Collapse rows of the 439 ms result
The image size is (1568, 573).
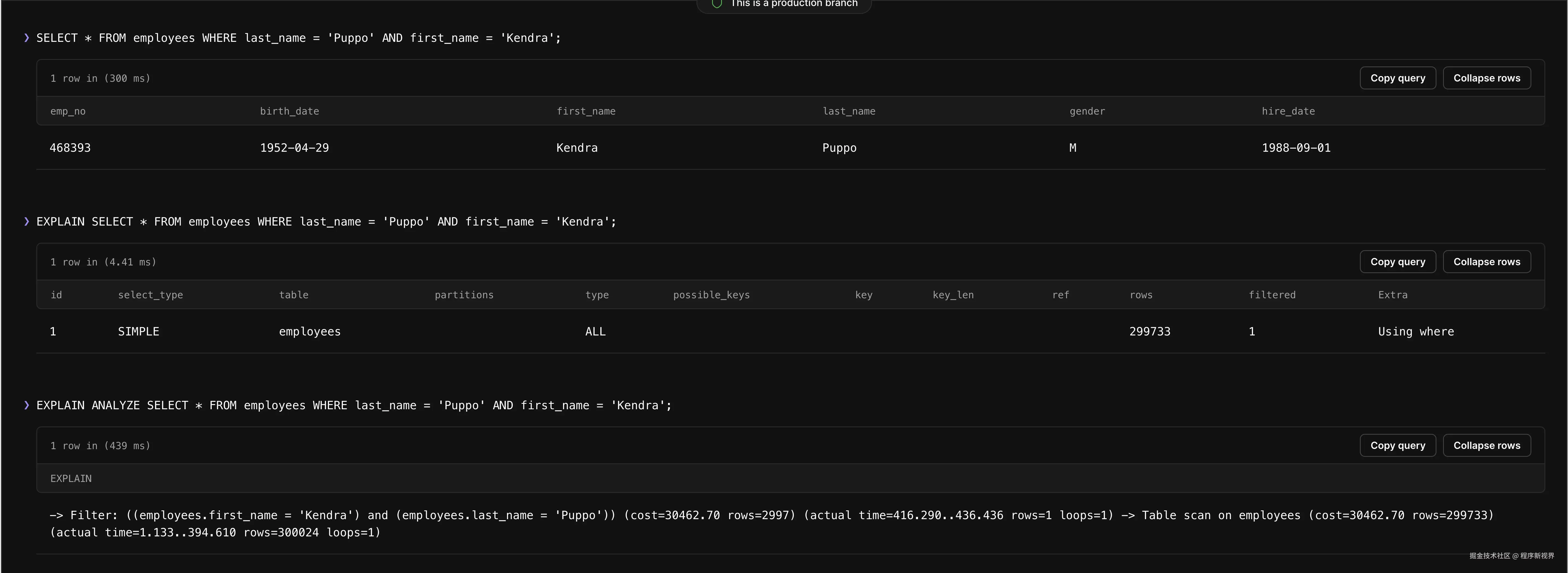click(1487, 445)
